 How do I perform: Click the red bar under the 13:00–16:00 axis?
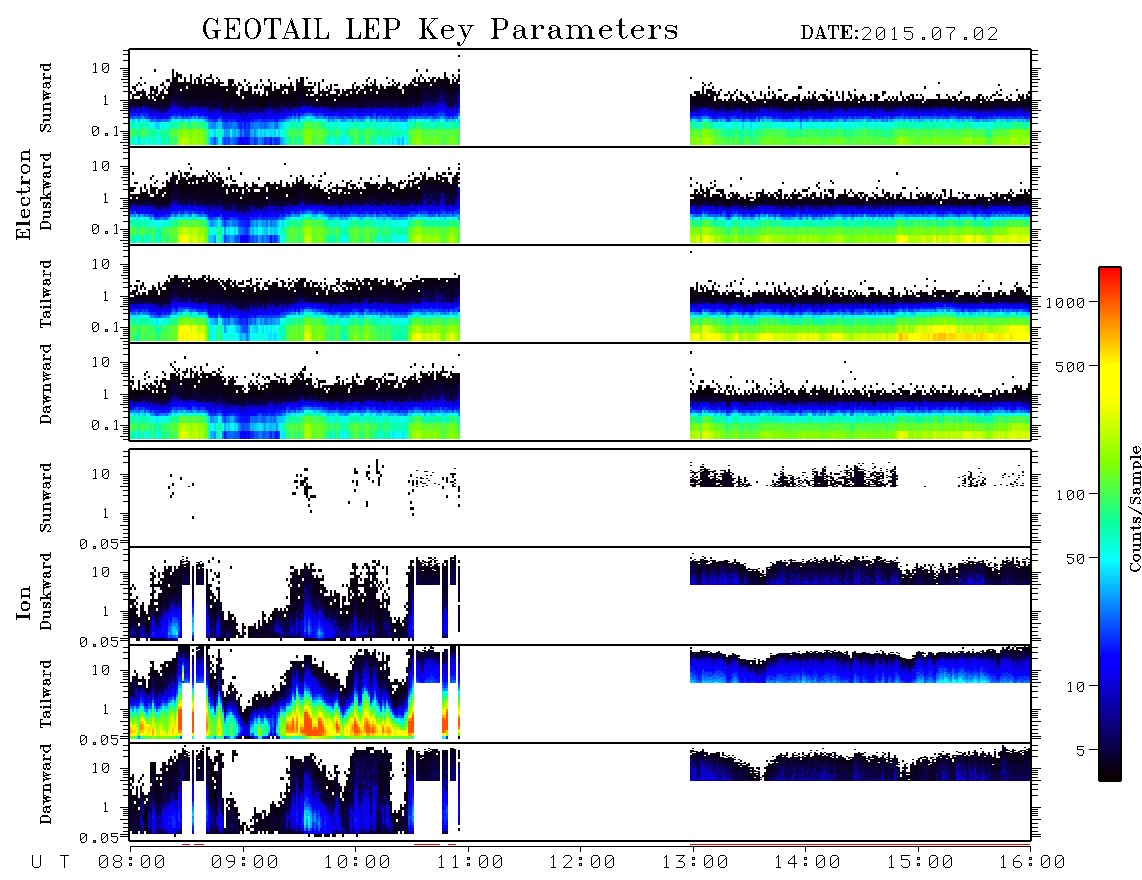(x=860, y=845)
